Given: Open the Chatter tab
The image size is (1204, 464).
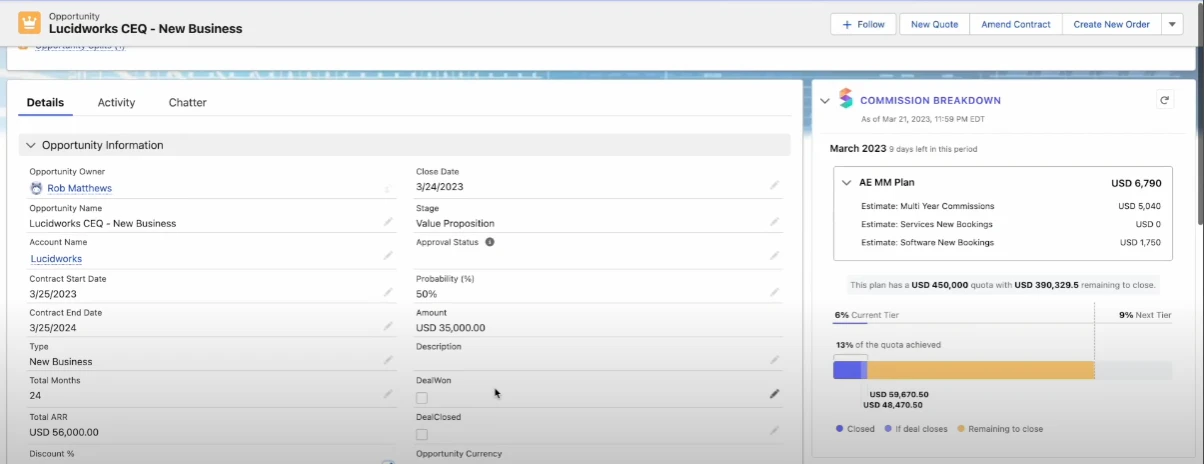Looking at the screenshot, I should pyautogui.click(x=188, y=102).
